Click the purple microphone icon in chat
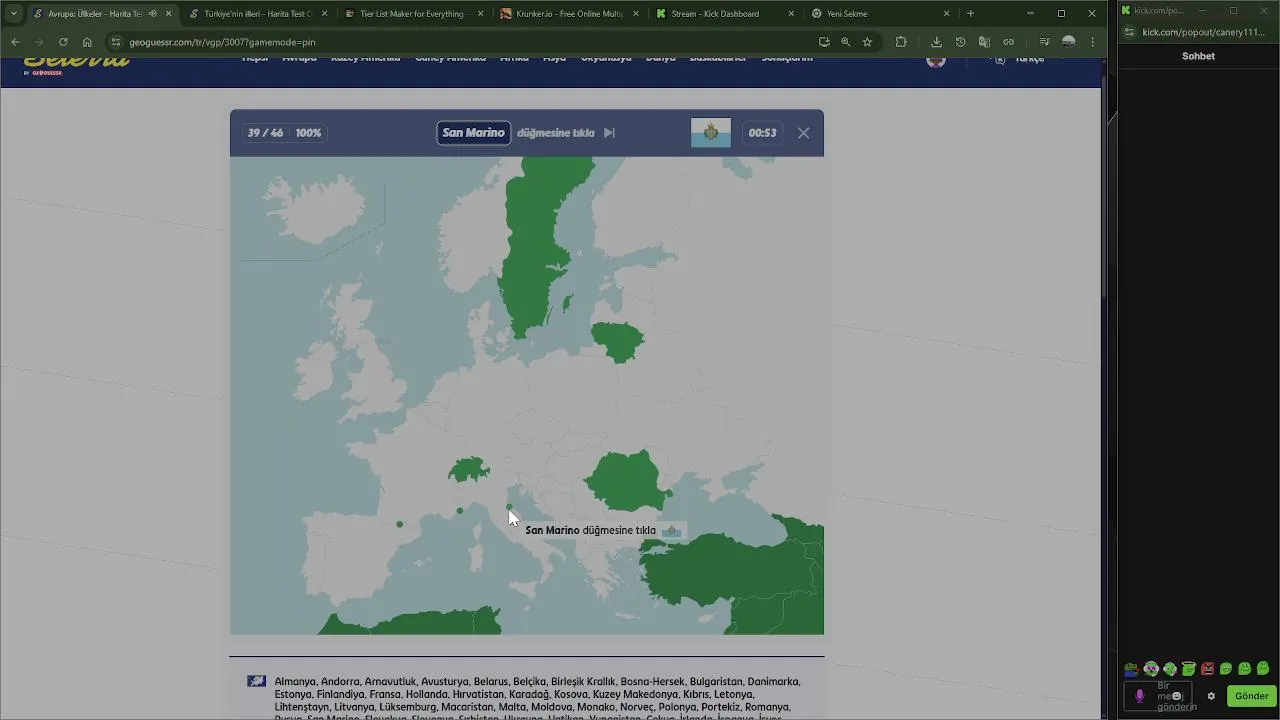The width and height of the screenshot is (1280, 720). click(x=1139, y=696)
